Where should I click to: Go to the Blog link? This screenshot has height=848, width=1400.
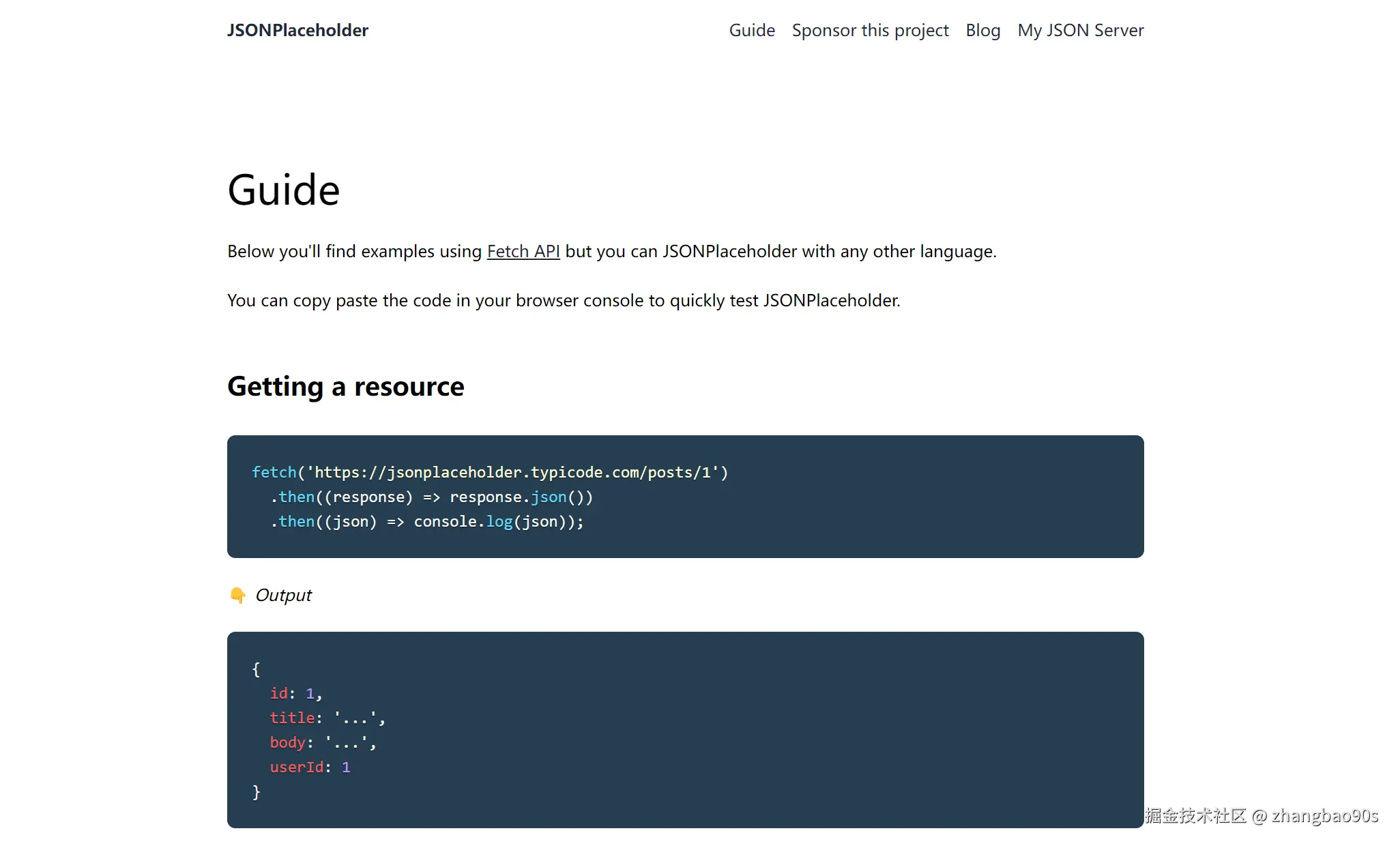[x=982, y=30]
